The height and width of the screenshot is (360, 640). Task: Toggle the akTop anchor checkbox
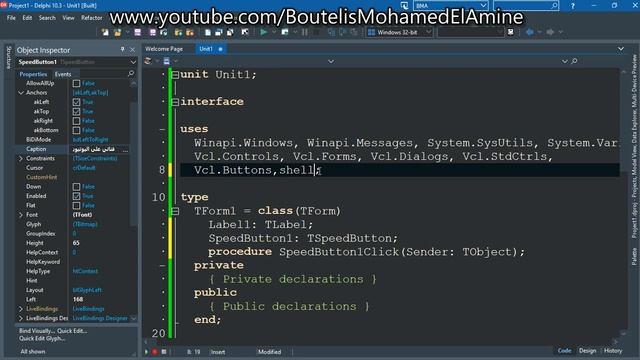[x=76, y=111]
